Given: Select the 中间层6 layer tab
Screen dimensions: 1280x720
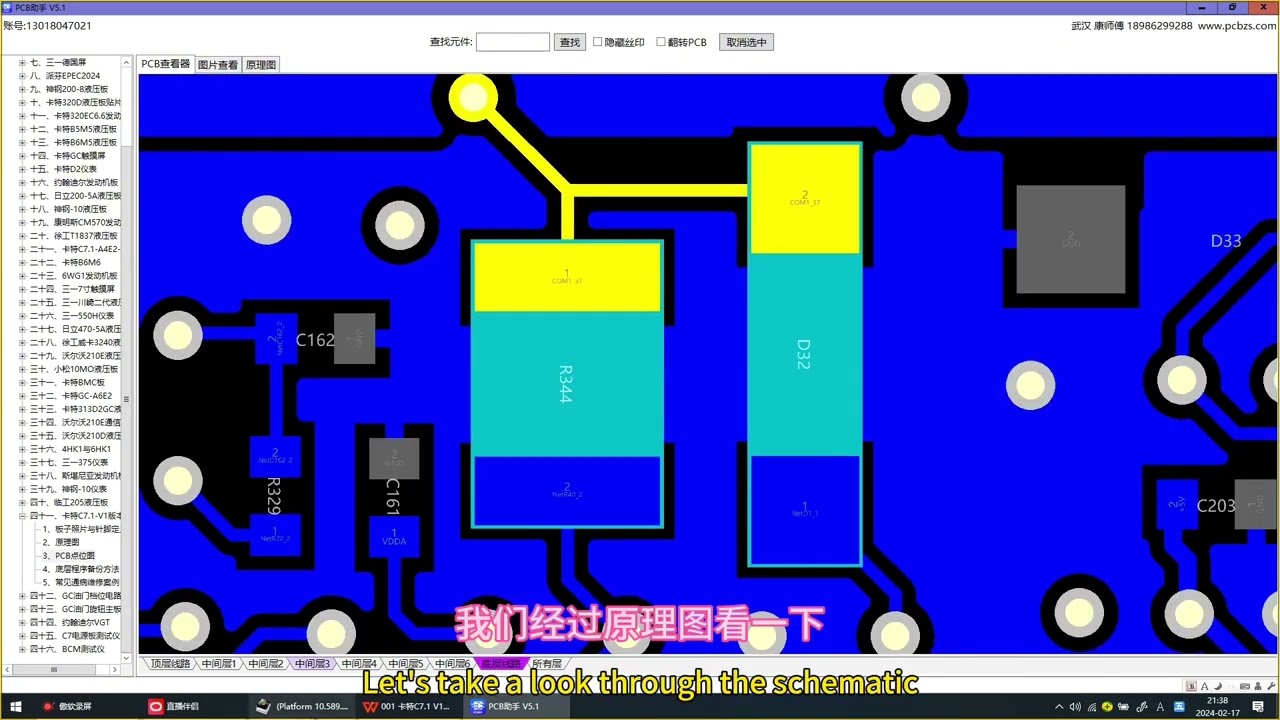Looking at the screenshot, I should click(452, 663).
